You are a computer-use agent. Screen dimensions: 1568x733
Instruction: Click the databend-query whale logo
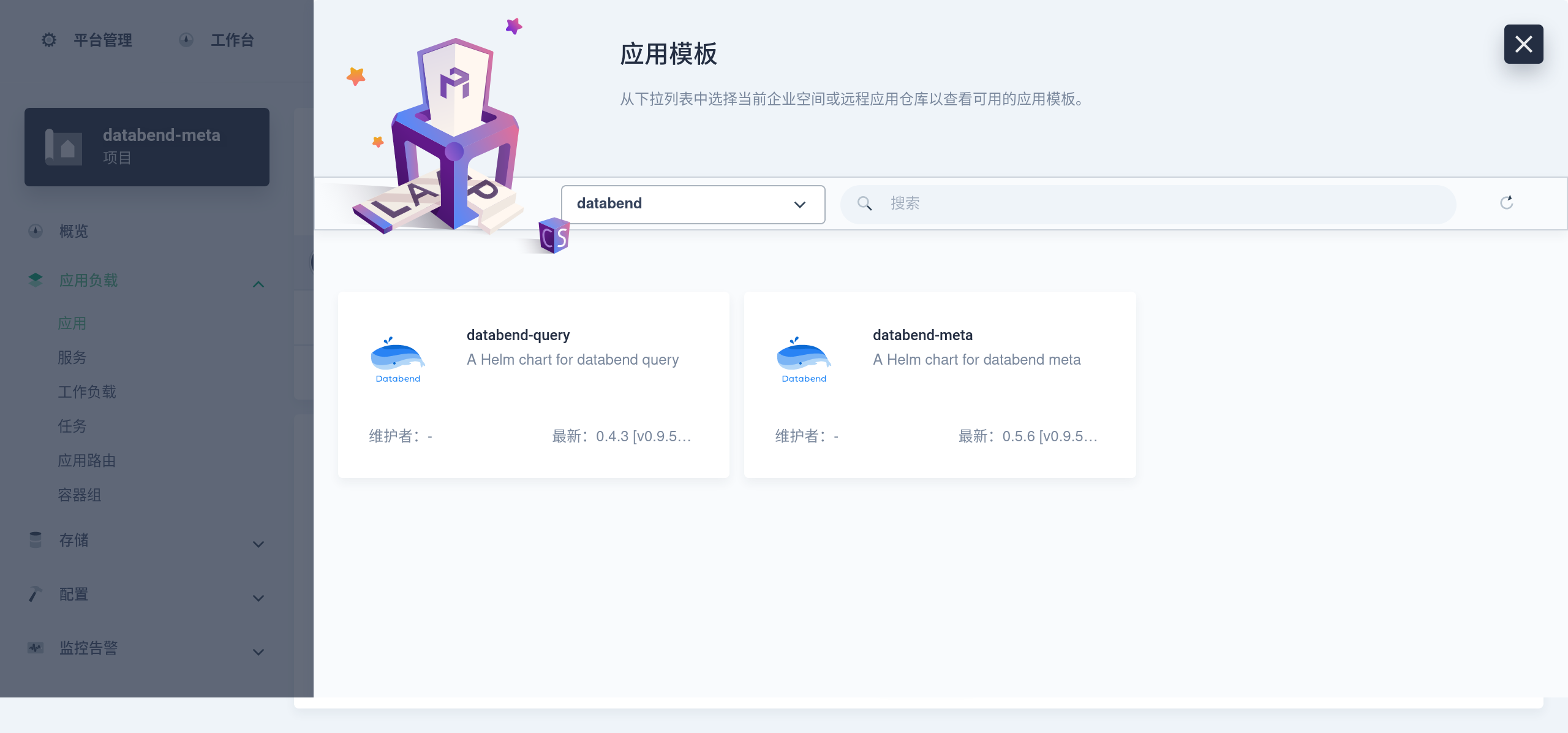(x=398, y=360)
